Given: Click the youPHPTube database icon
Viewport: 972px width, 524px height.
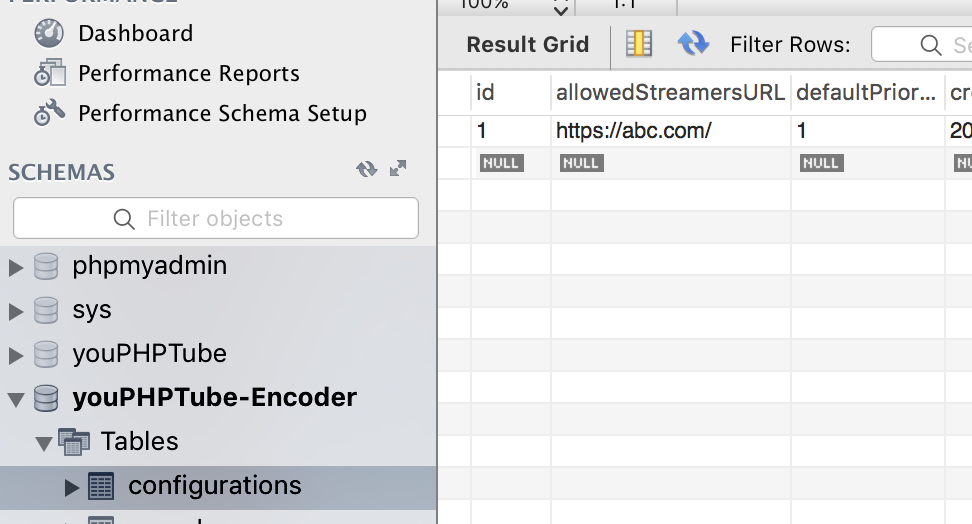Looking at the screenshot, I should coord(46,354).
